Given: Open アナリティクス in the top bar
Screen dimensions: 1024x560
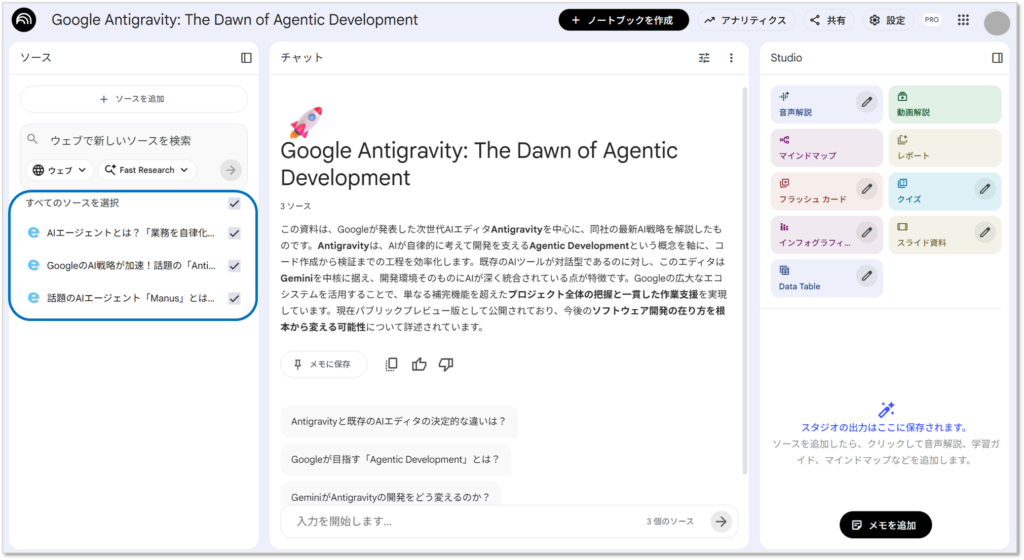Looking at the screenshot, I should coord(745,20).
